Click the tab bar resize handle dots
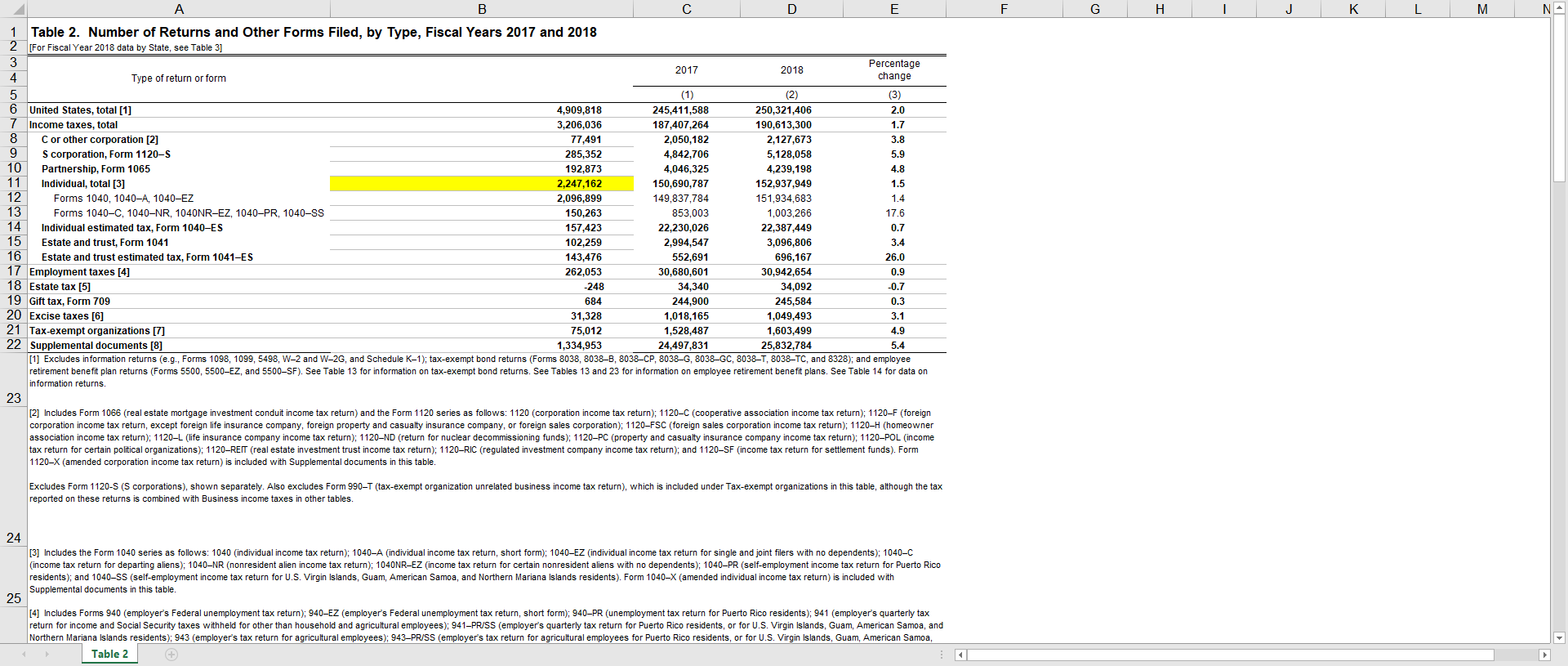This screenshot has width=1568, height=666. tap(942, 655)
